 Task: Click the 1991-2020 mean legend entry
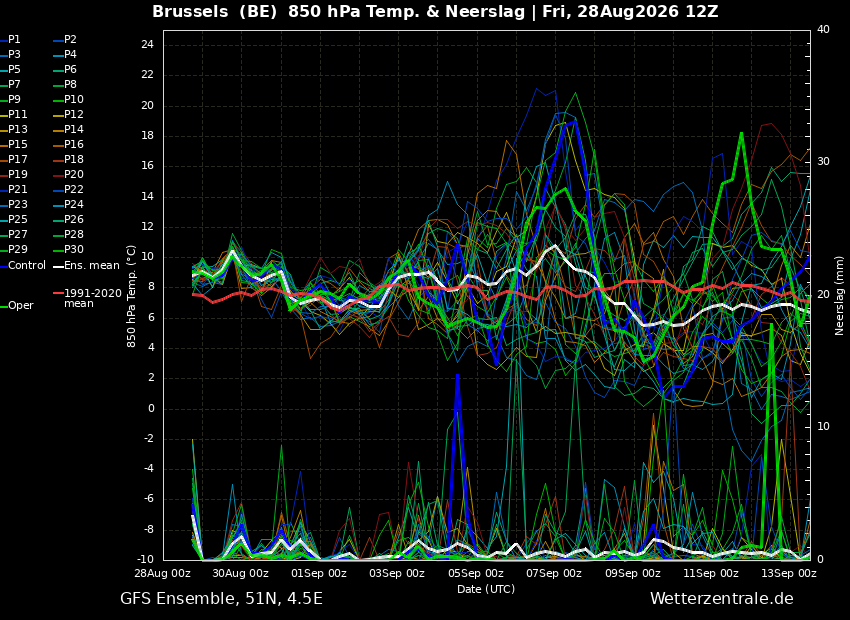pyautogui.click(x=88, y=298)
